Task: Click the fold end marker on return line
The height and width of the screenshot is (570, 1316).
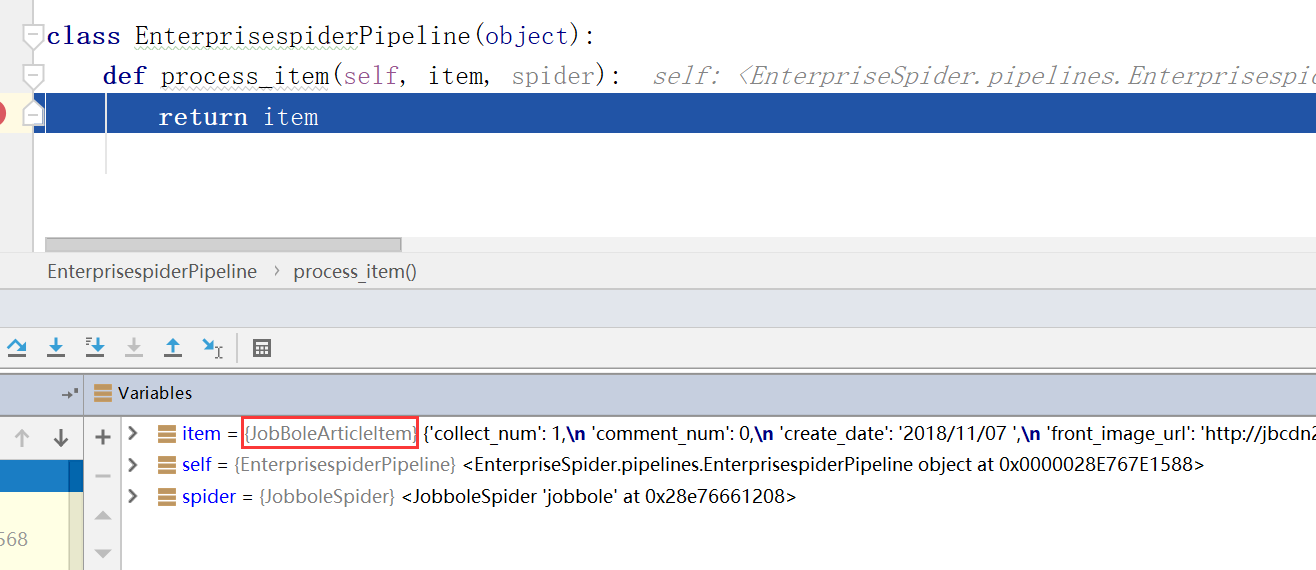Action: [x=33, y=114]
